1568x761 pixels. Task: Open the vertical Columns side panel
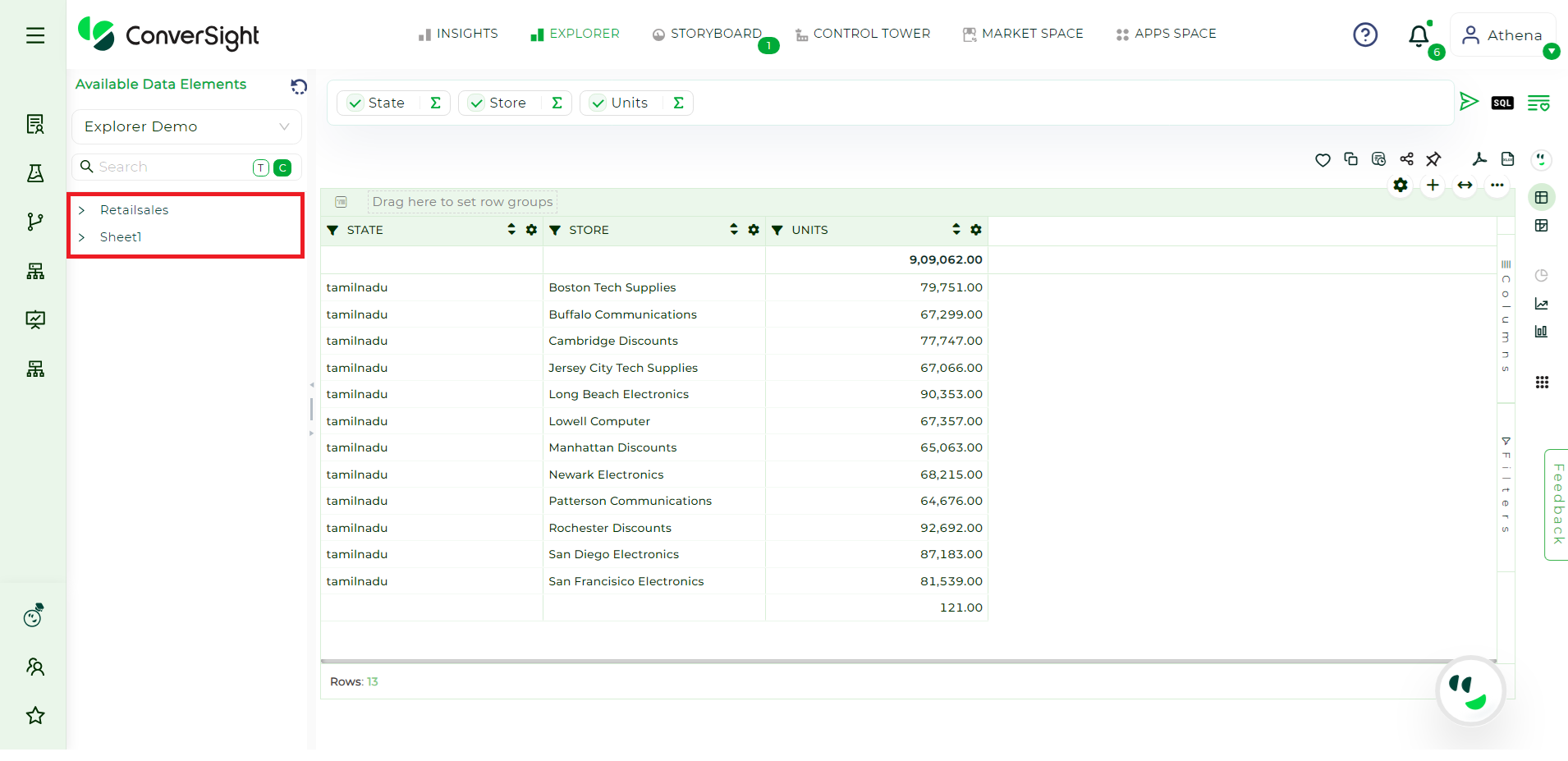pyautogui.click(x=1506, y=316)
